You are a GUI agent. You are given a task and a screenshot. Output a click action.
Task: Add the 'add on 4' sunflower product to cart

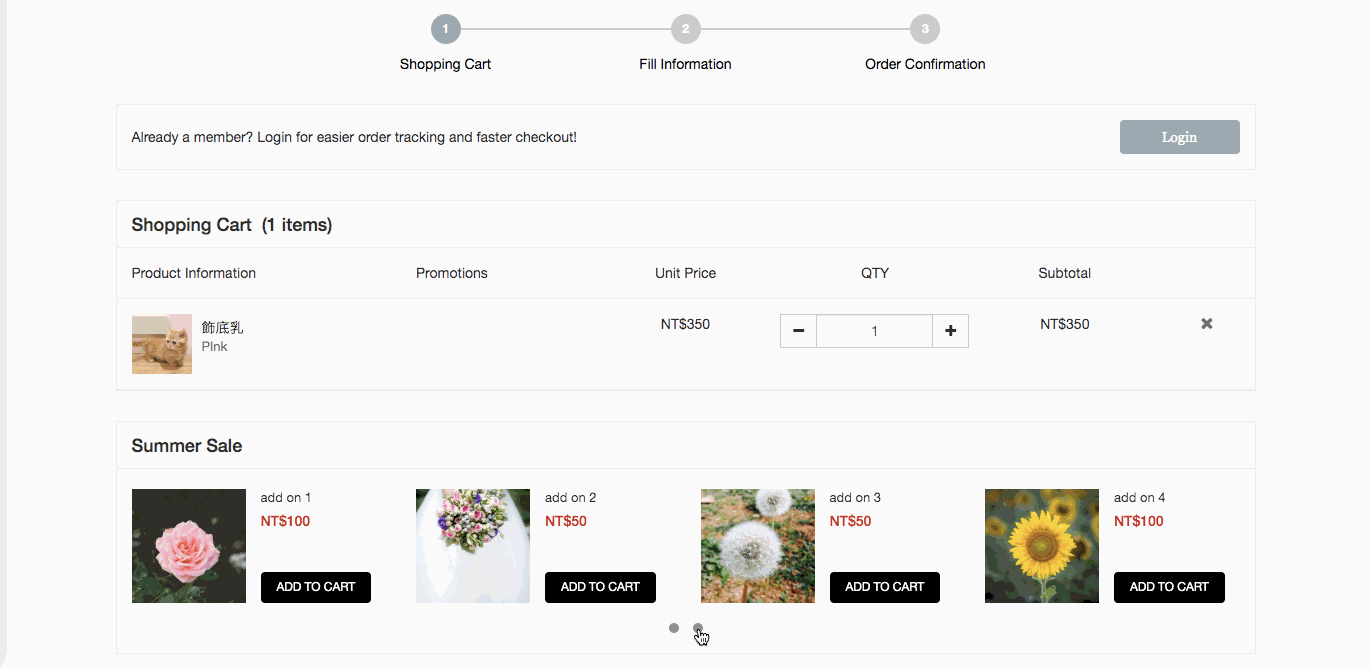[1168, 587]
